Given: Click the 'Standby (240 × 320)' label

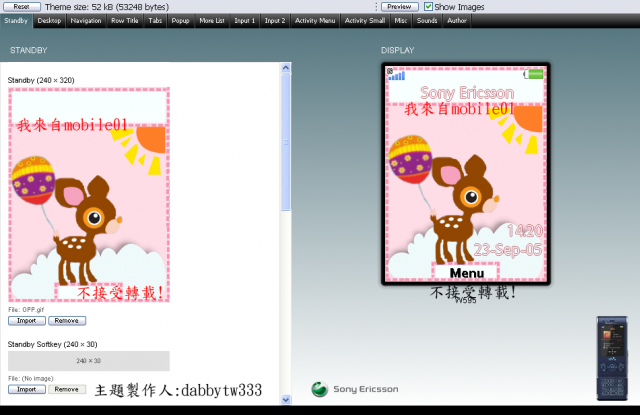Looking at the screenshot, I should point(41,80).
